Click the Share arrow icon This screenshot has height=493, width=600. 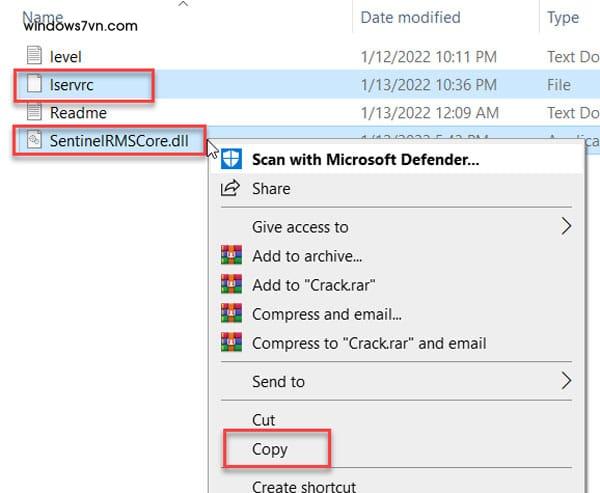231,188
